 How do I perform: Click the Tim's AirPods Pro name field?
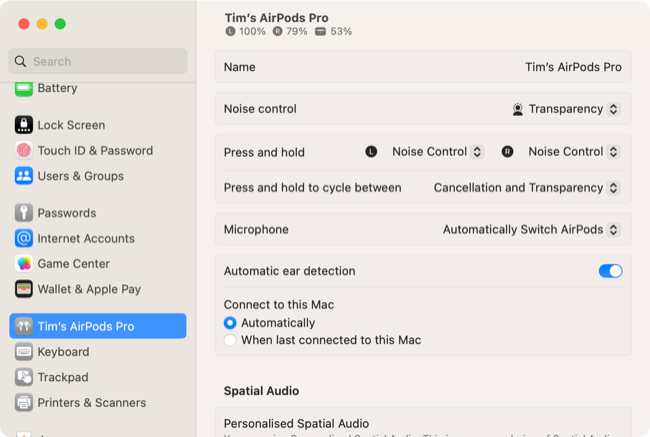tap(573, 67)
